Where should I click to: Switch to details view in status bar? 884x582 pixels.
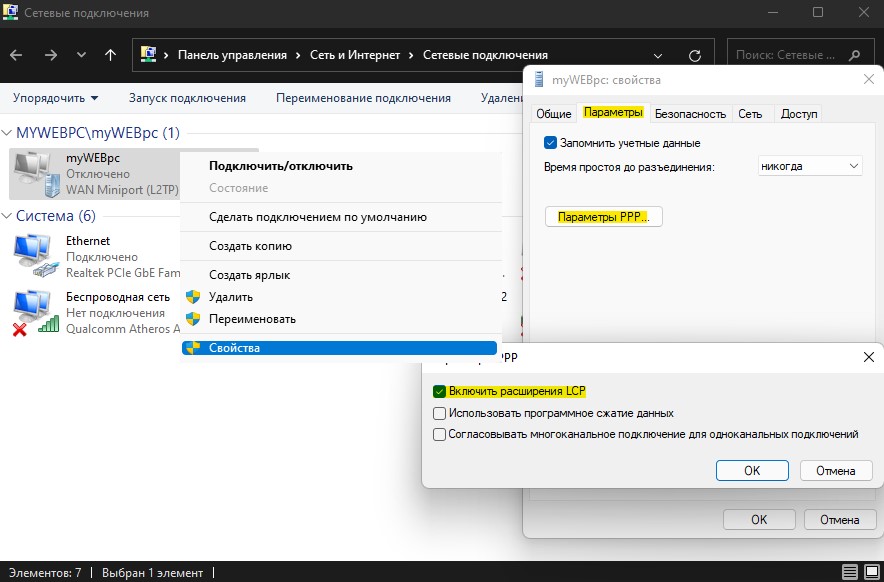tap(850, 572)
